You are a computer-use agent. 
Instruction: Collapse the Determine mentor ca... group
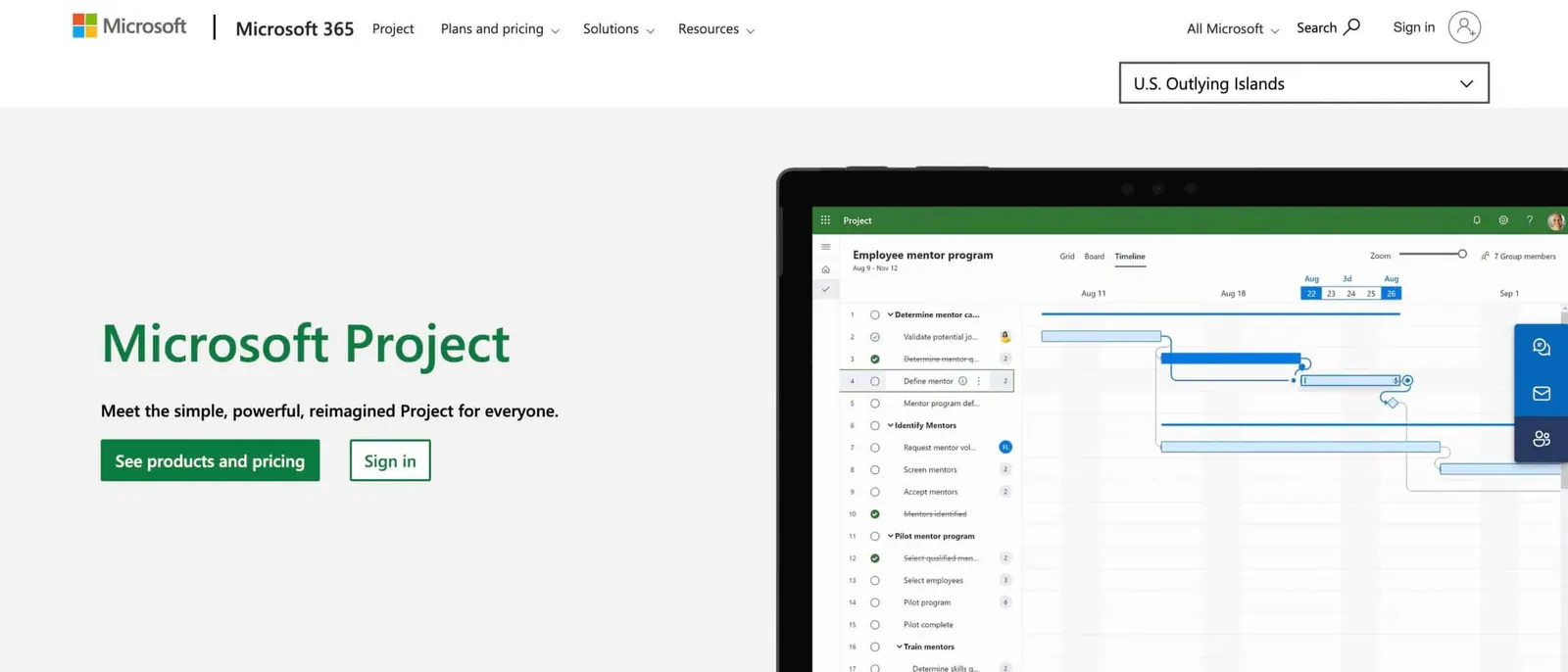pos(891,314)
